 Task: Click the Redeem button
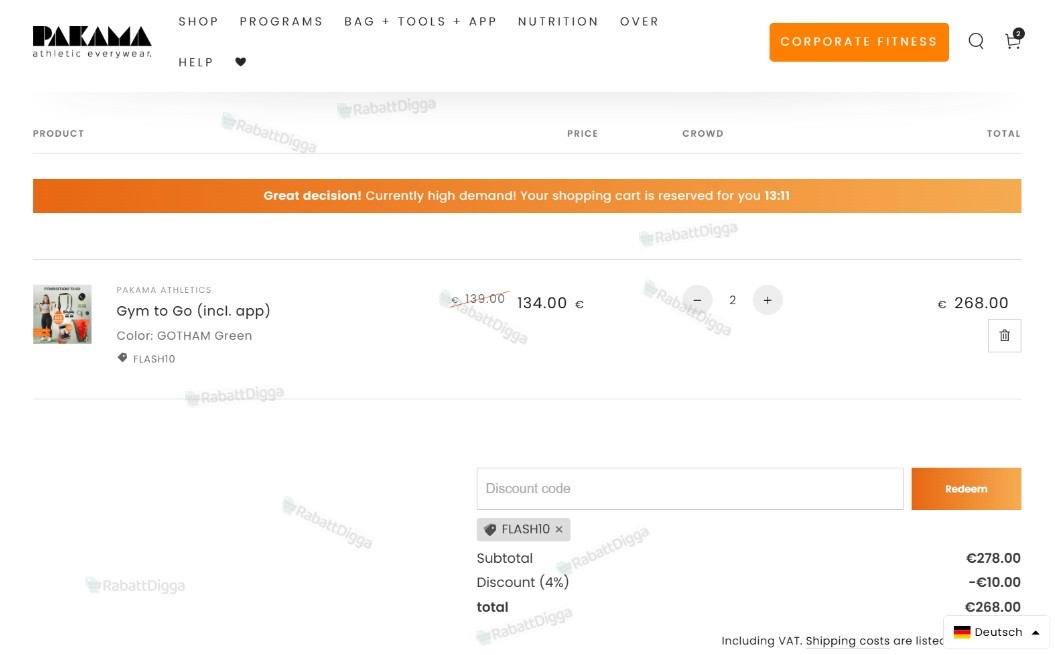click(x=966, y=489)
